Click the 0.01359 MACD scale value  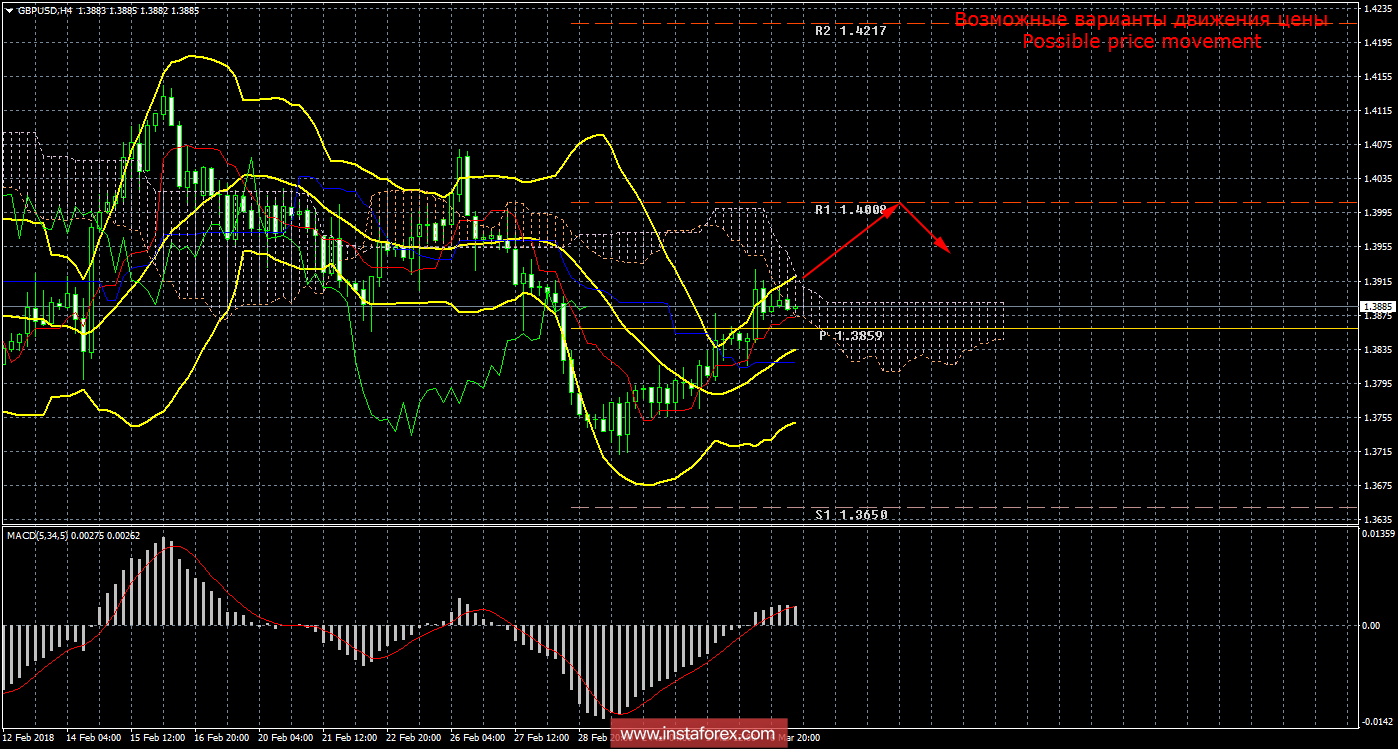click(1377, 534)
